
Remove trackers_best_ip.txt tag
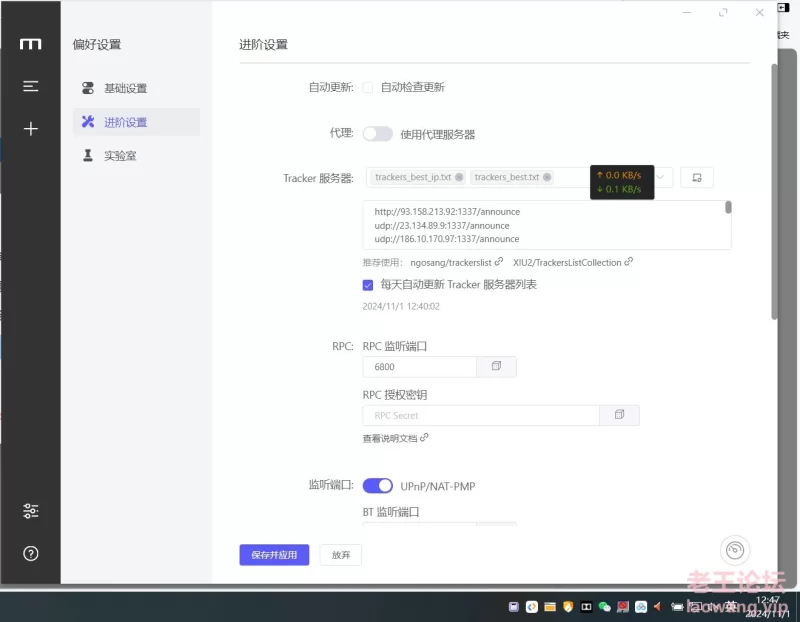coord(459,177)
